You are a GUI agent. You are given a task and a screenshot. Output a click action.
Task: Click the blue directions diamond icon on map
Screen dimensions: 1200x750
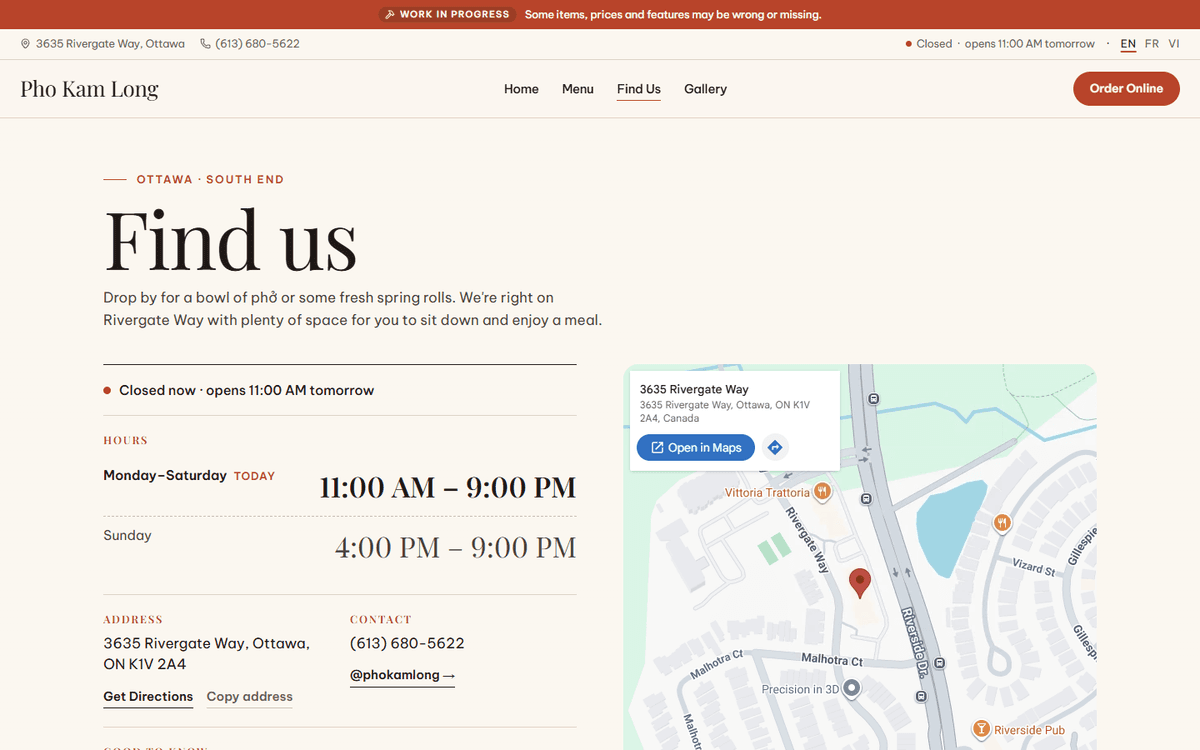pyautogui.click(x=774, y=448)
